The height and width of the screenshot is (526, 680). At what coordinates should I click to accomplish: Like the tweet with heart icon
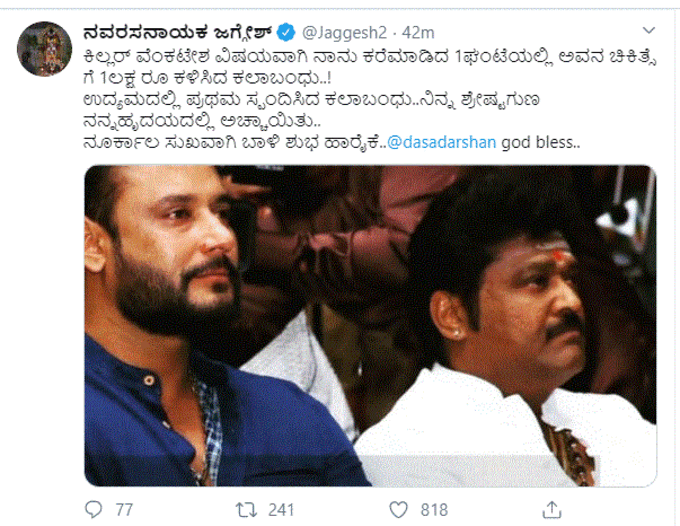click(x=399, y=510)
